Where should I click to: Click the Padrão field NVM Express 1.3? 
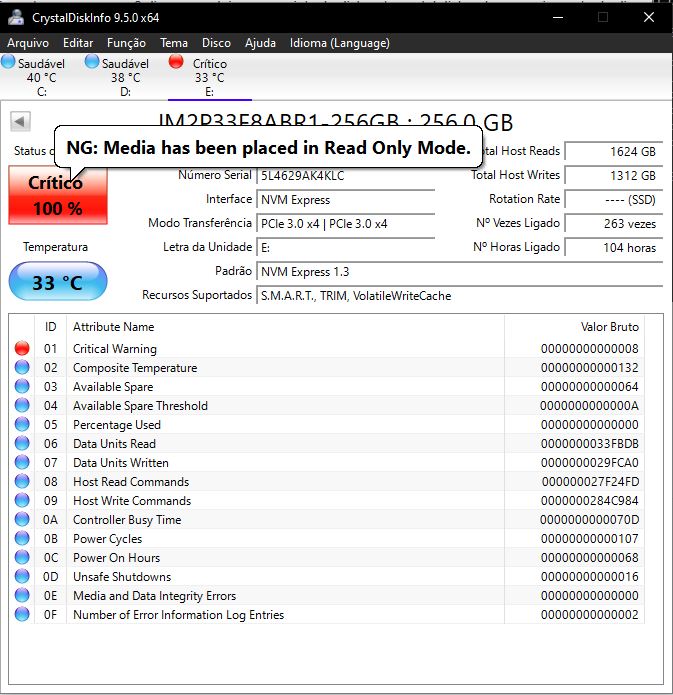point(460,271)
